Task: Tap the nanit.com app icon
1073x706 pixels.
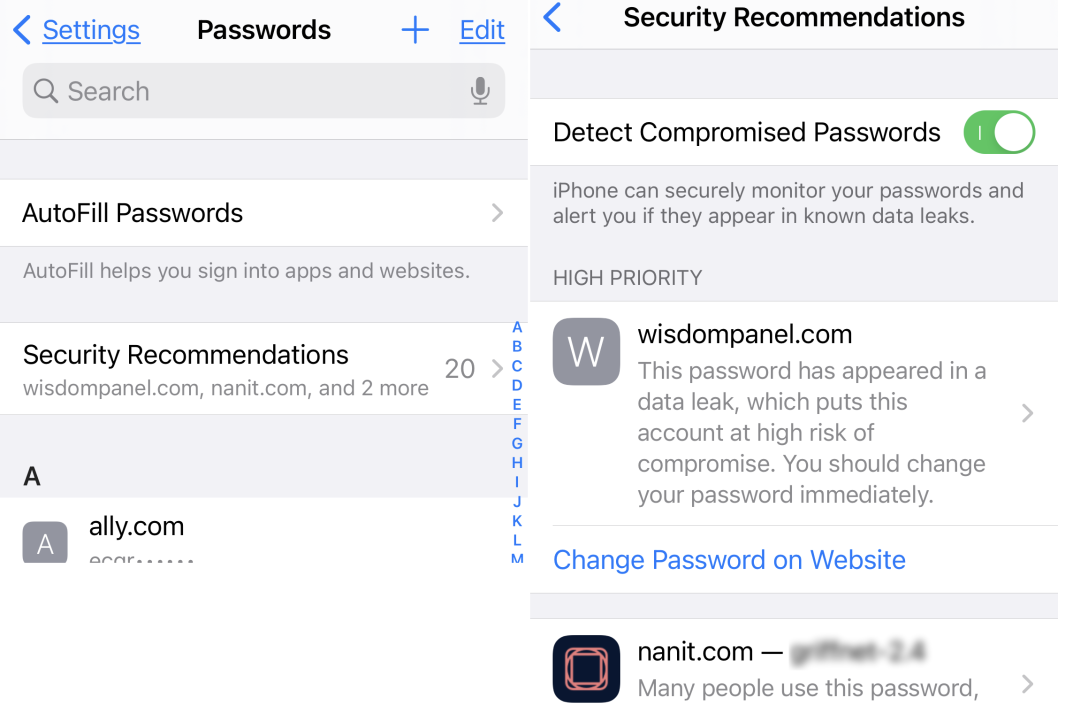Action: [586, 668]
